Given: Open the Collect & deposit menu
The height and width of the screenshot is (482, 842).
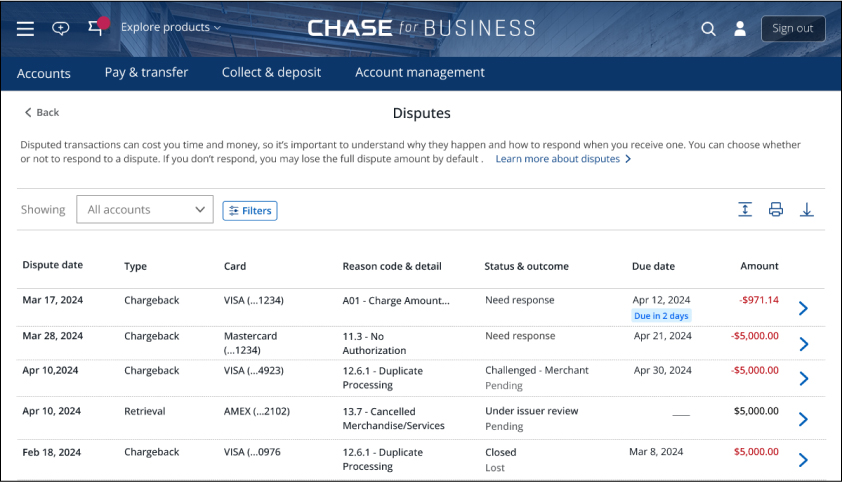Looking at the screenshot, I should tap(271, 72).
